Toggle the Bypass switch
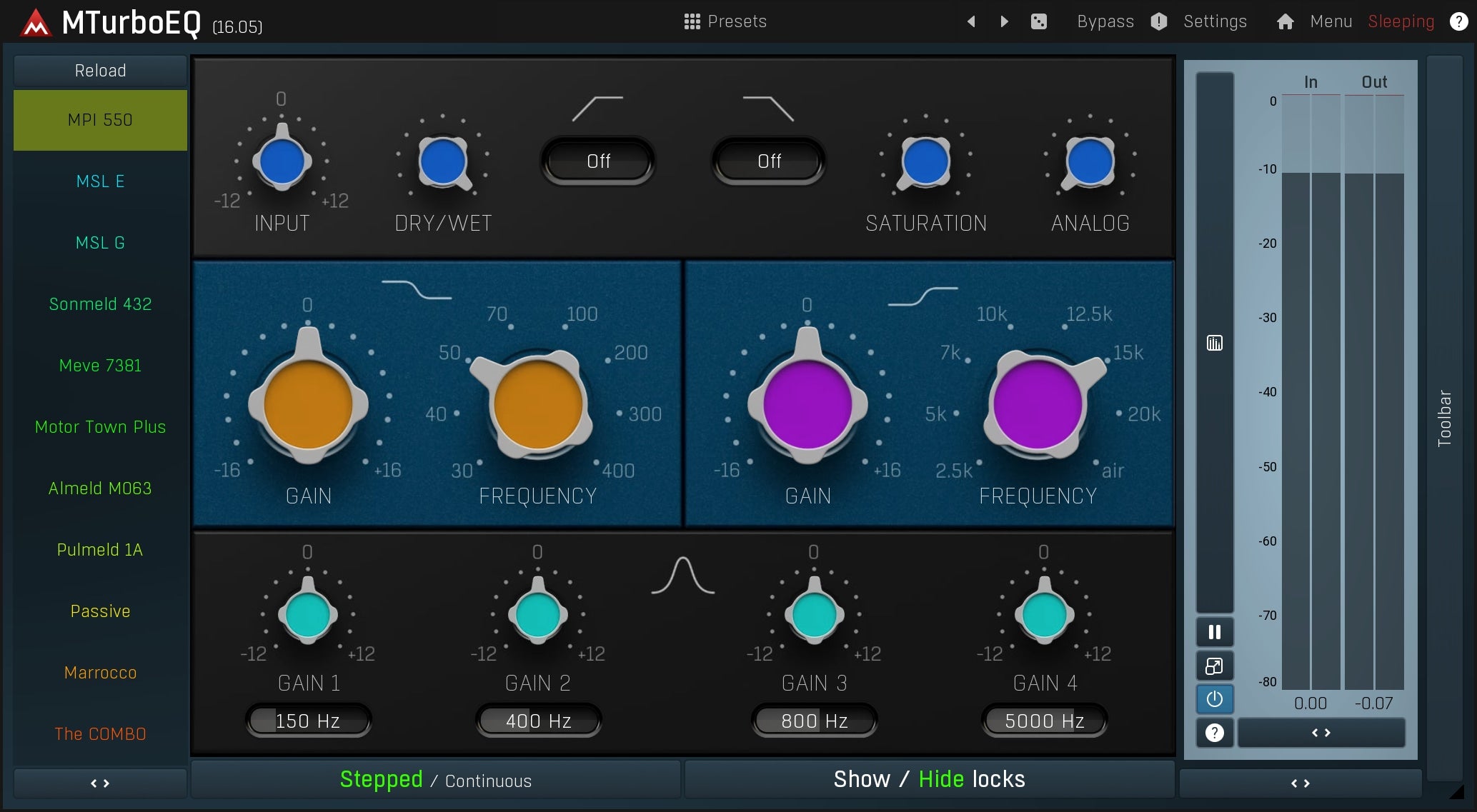 1105,21
